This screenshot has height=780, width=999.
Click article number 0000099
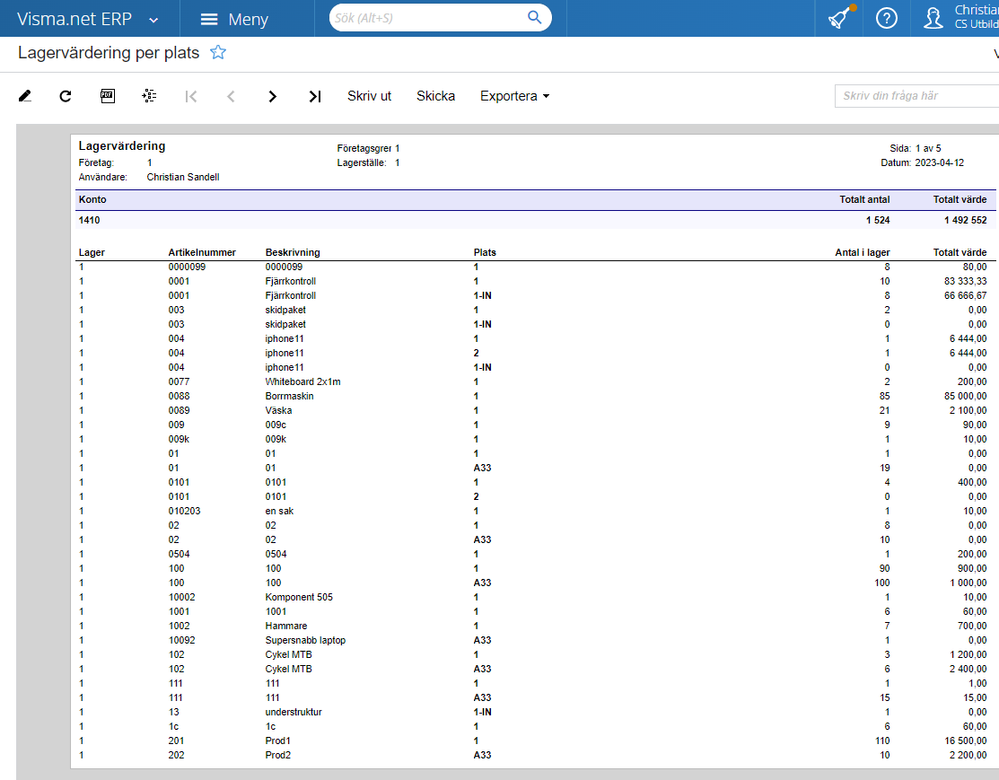point(187,267)
